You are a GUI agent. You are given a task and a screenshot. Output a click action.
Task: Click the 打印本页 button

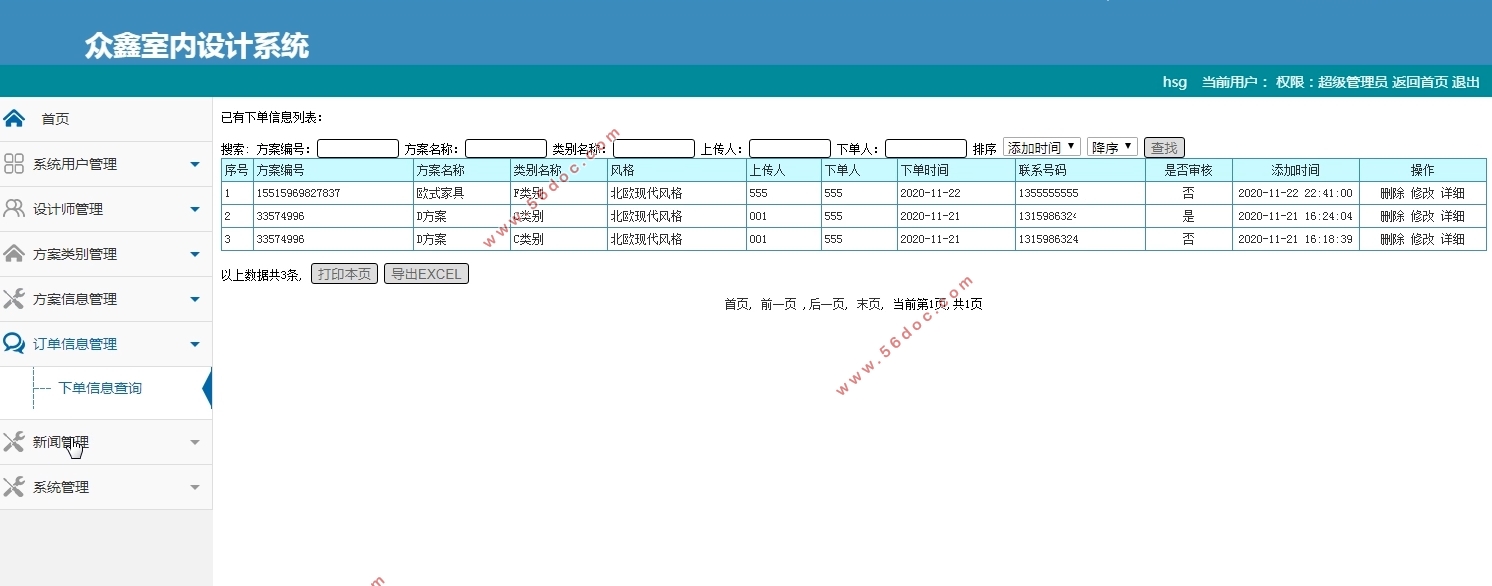coord(344,274)
